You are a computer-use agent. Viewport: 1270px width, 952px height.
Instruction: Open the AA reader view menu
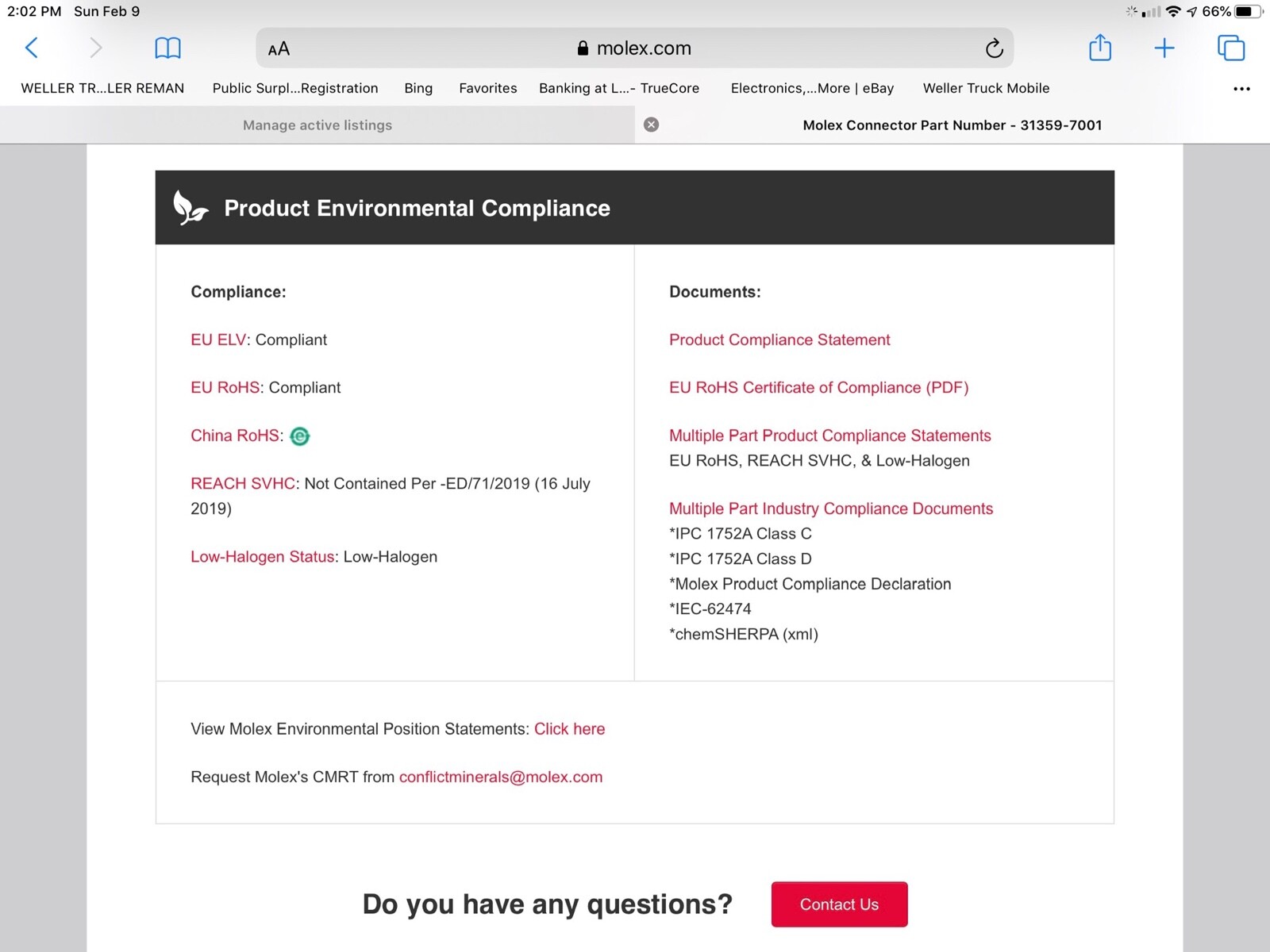[x=279, y=49]
